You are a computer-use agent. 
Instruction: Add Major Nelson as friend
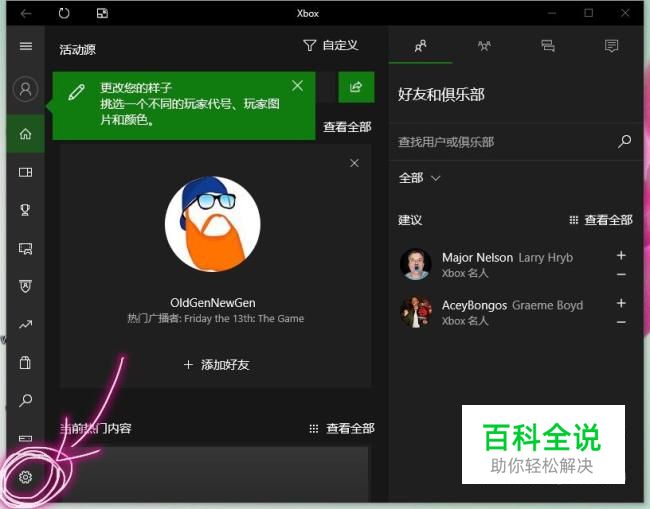coord(621,255)
